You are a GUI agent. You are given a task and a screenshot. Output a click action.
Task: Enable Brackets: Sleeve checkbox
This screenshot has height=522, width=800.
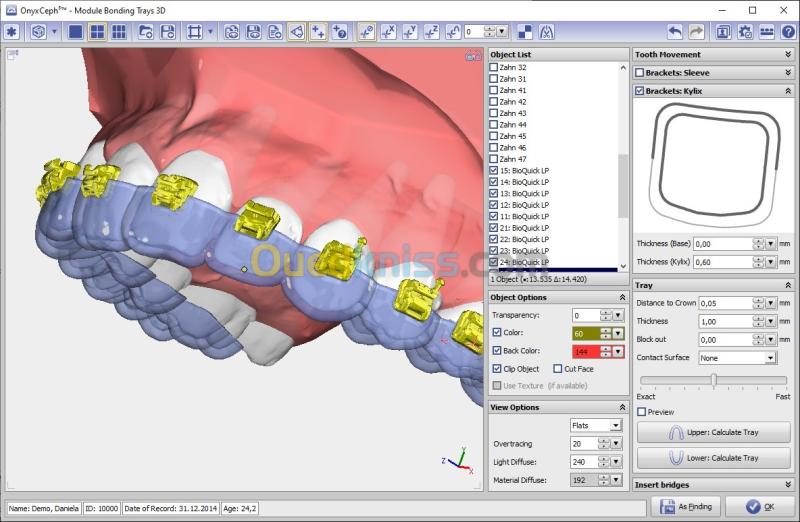coord(639,73)
